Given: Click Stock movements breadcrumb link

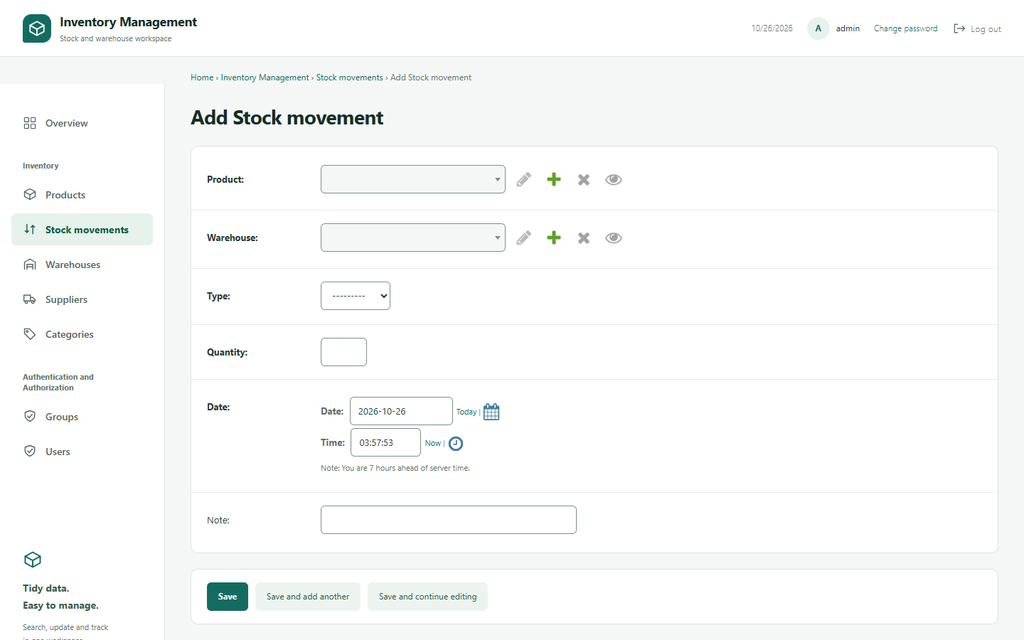Looking at the screenshot, I should (x=349, y=77).
